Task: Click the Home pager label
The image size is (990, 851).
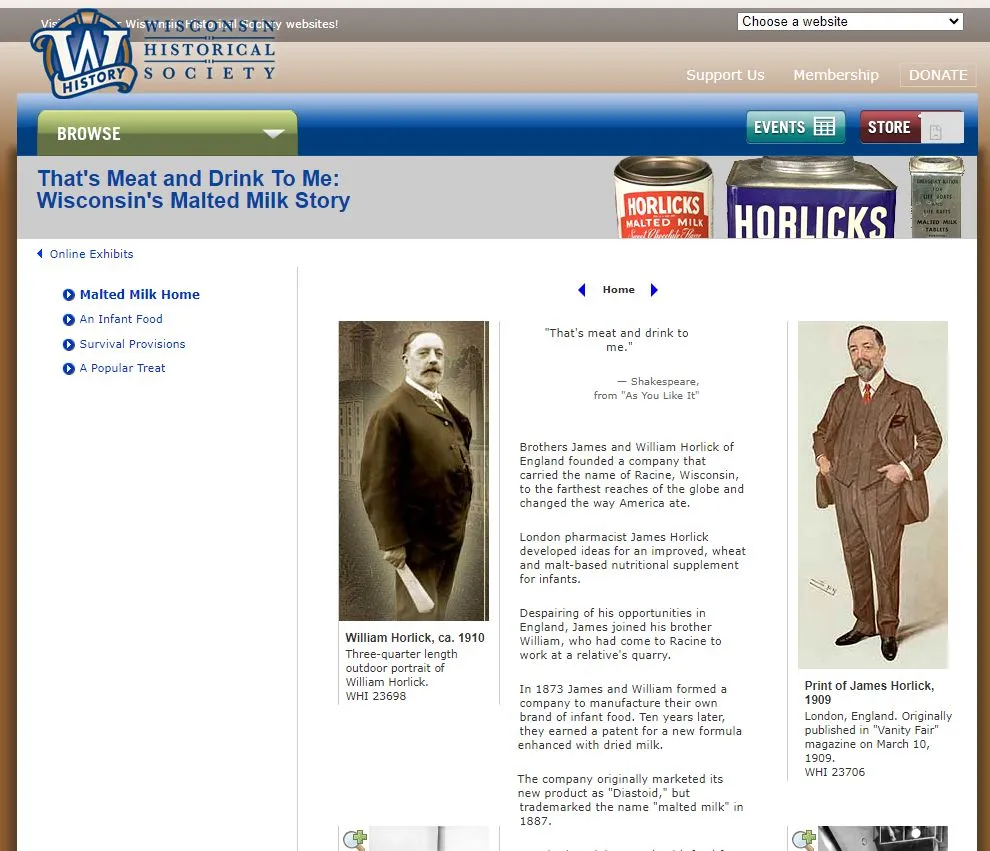Action: click(618, 290)
